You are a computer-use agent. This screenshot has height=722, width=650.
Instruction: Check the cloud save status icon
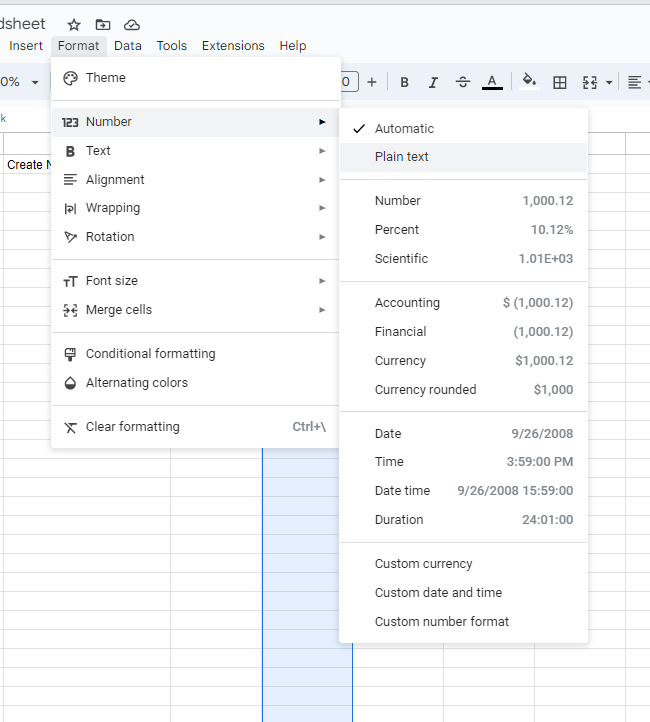tap(132, 25)
